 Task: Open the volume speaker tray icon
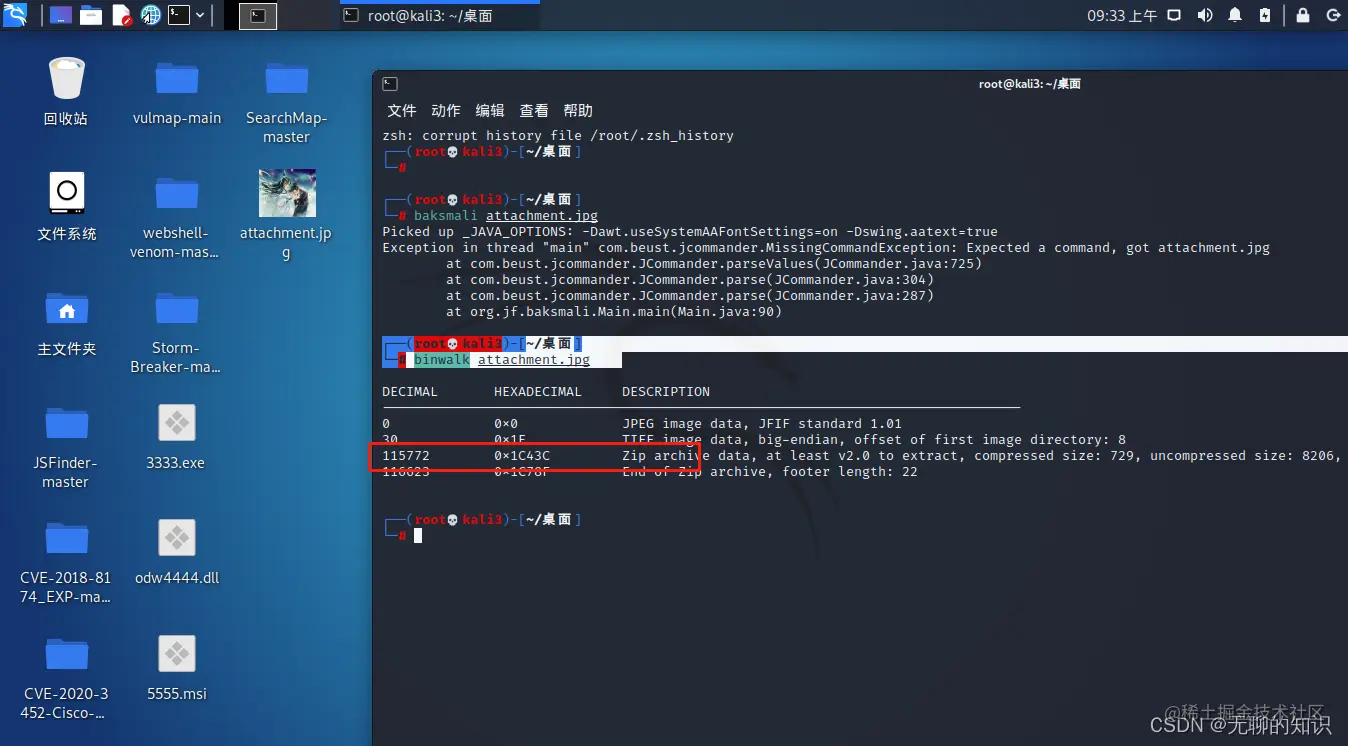1205,15
